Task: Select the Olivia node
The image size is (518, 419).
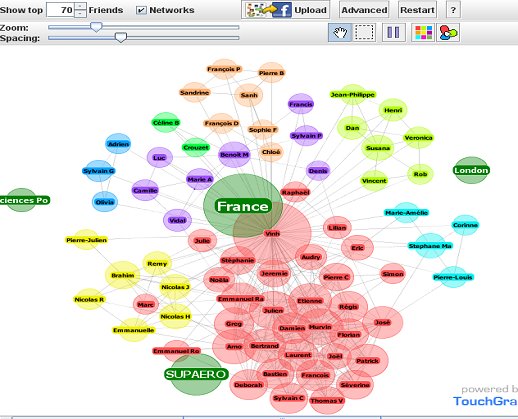Action: point(105,202)
